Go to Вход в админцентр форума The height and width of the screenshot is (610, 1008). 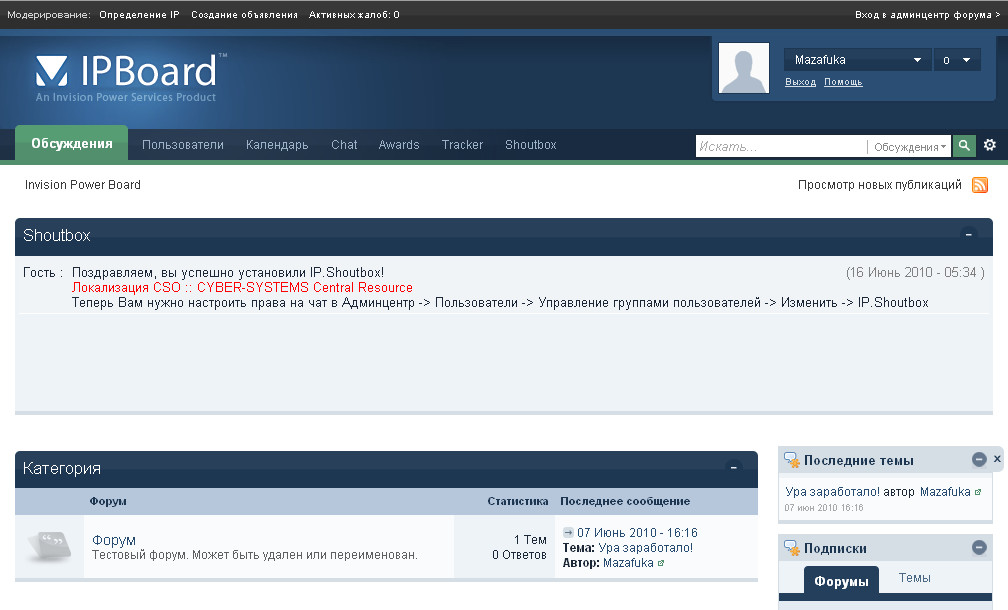(927, 14)
